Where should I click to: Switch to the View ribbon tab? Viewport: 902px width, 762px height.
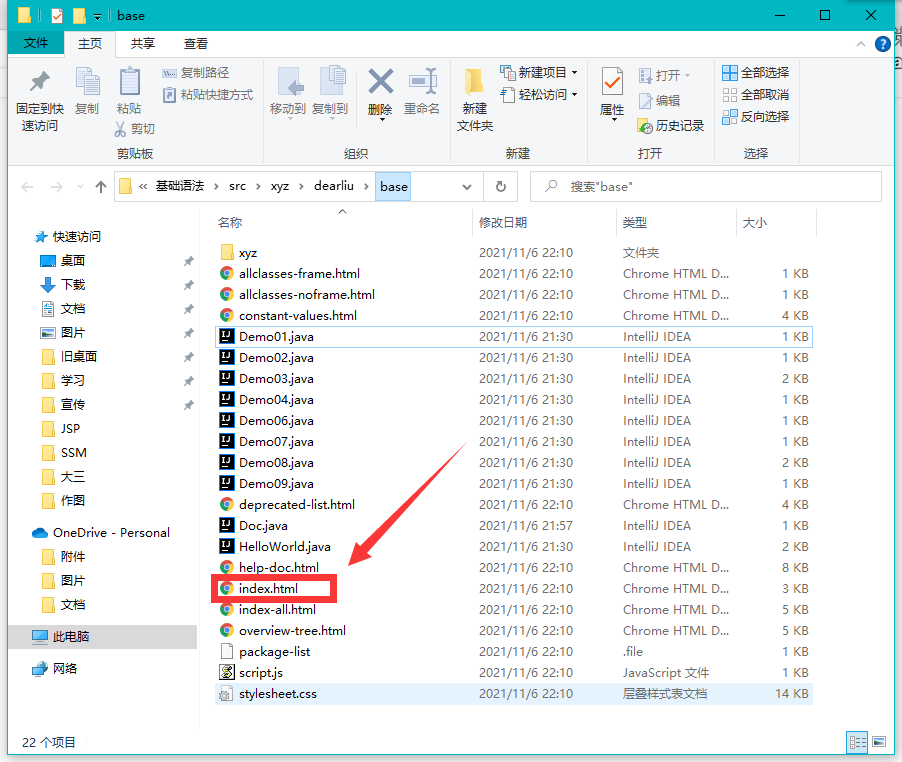pos(196,43)
